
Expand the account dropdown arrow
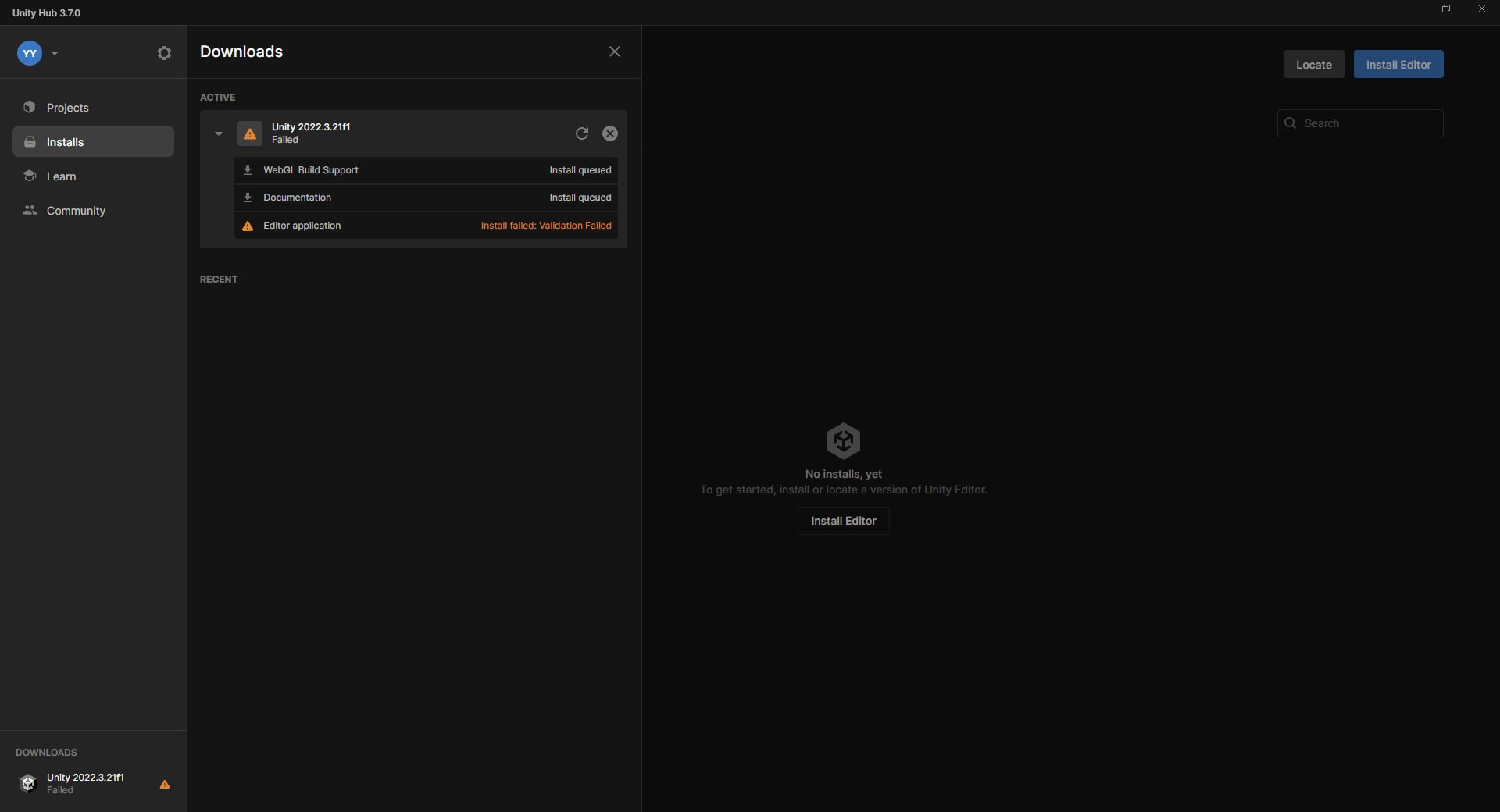click(55, 53)
